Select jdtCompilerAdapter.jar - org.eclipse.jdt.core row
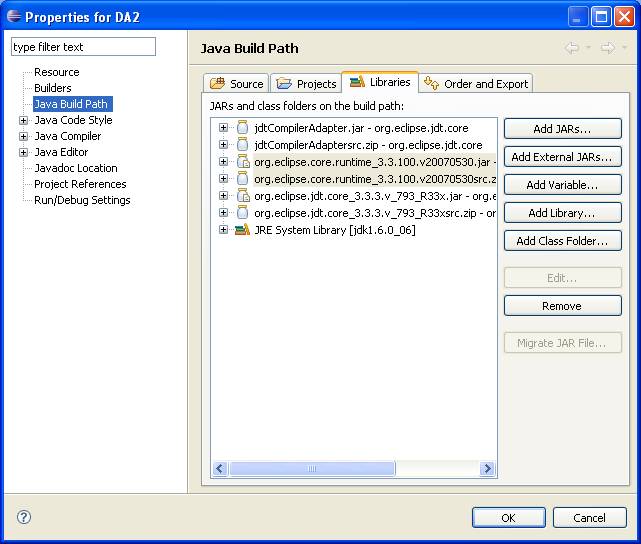This screenshot has width=641, height=544. [361, 128]
